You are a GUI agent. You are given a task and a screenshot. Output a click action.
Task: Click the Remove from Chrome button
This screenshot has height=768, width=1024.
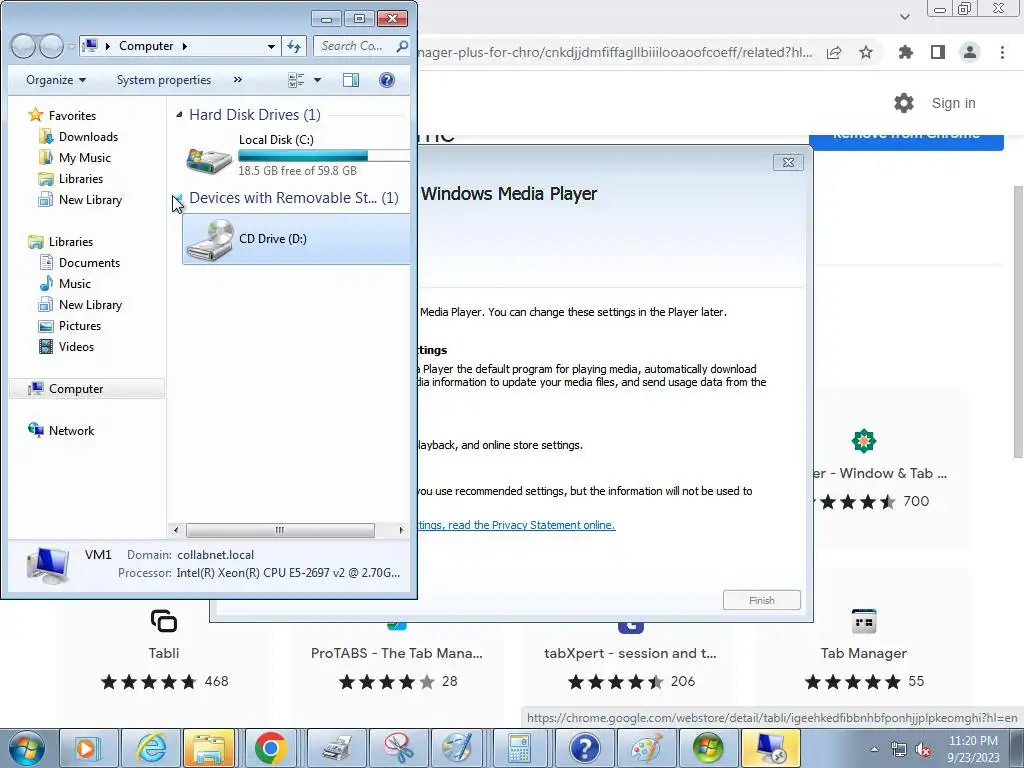point(906,140)
